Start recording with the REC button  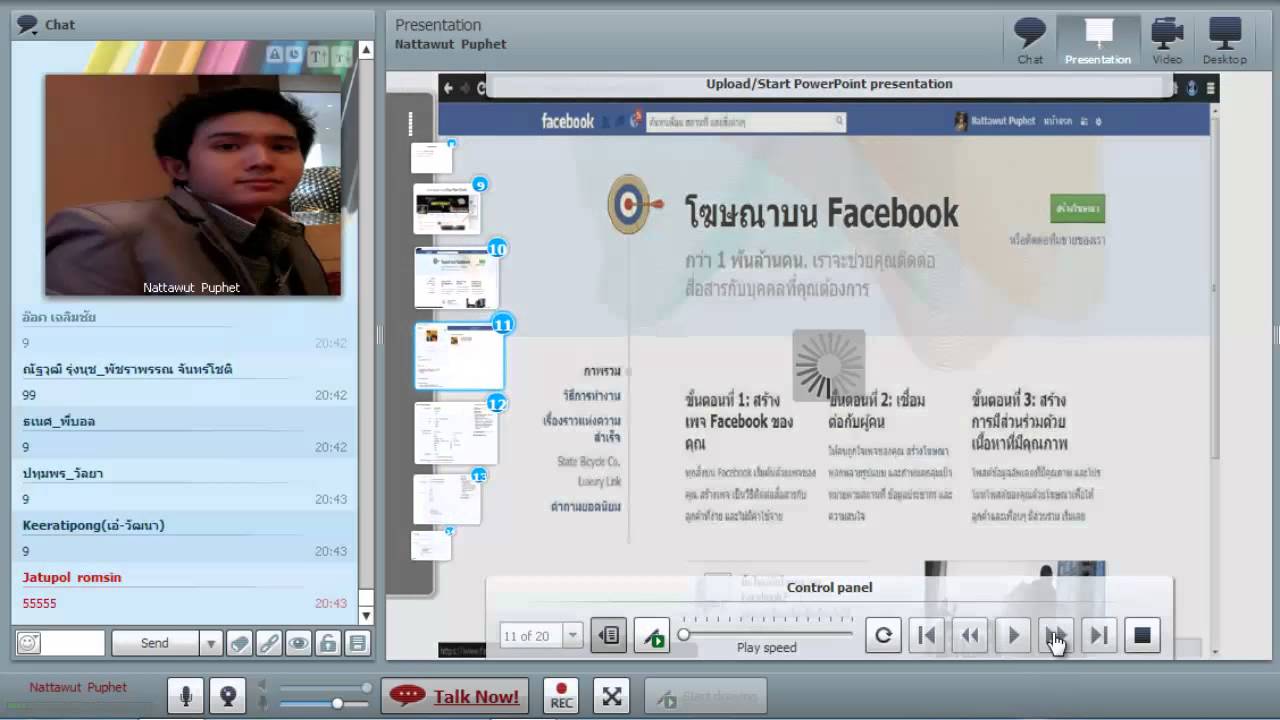pyautogui.click(x=562, y=696)
